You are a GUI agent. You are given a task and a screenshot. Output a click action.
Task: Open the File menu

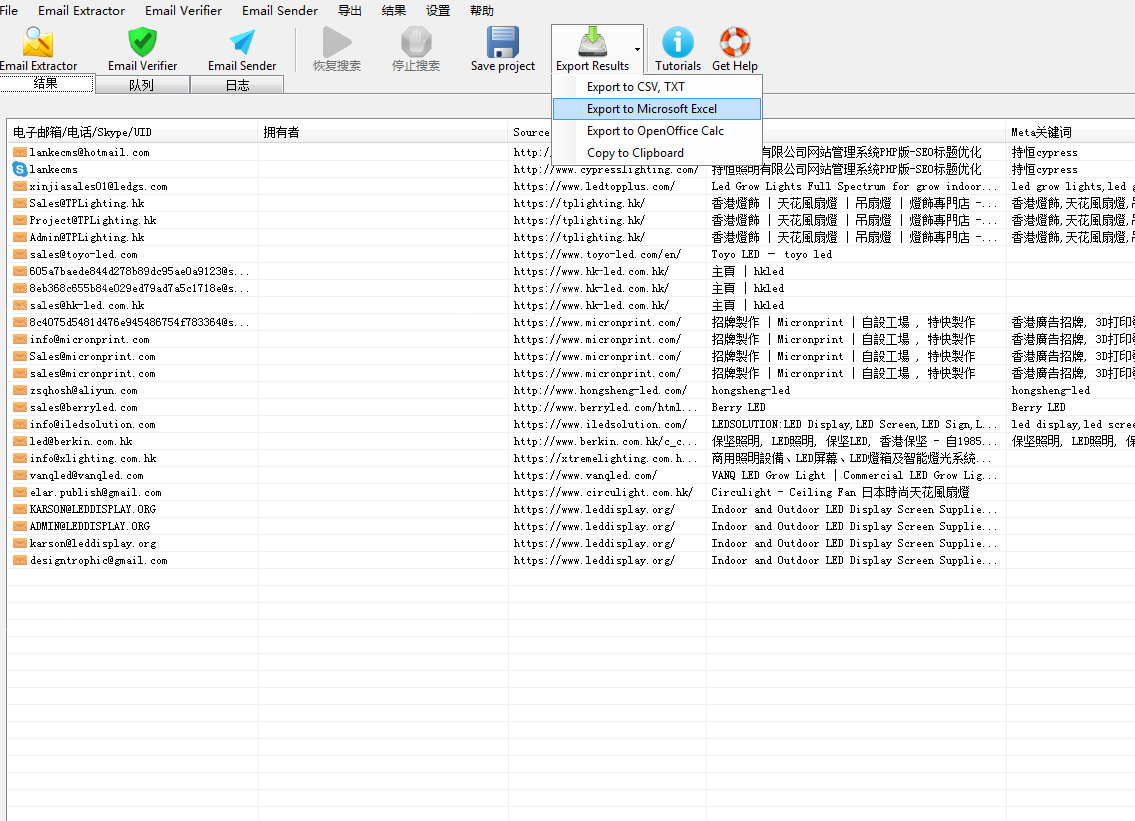(x=9, y=11)
